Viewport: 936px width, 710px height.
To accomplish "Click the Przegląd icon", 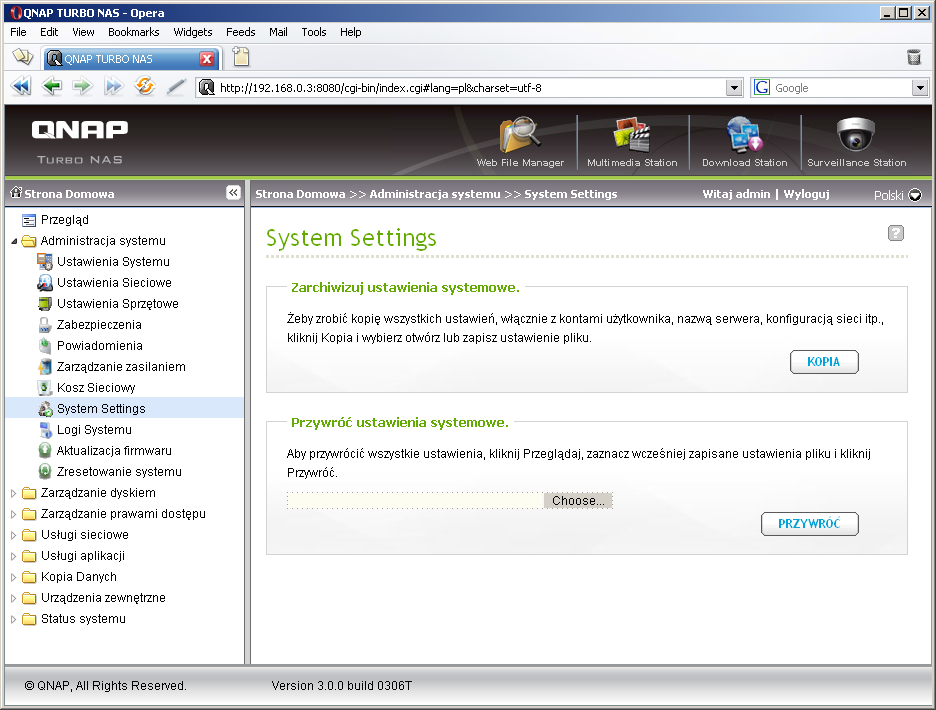I will coord(29,220).
